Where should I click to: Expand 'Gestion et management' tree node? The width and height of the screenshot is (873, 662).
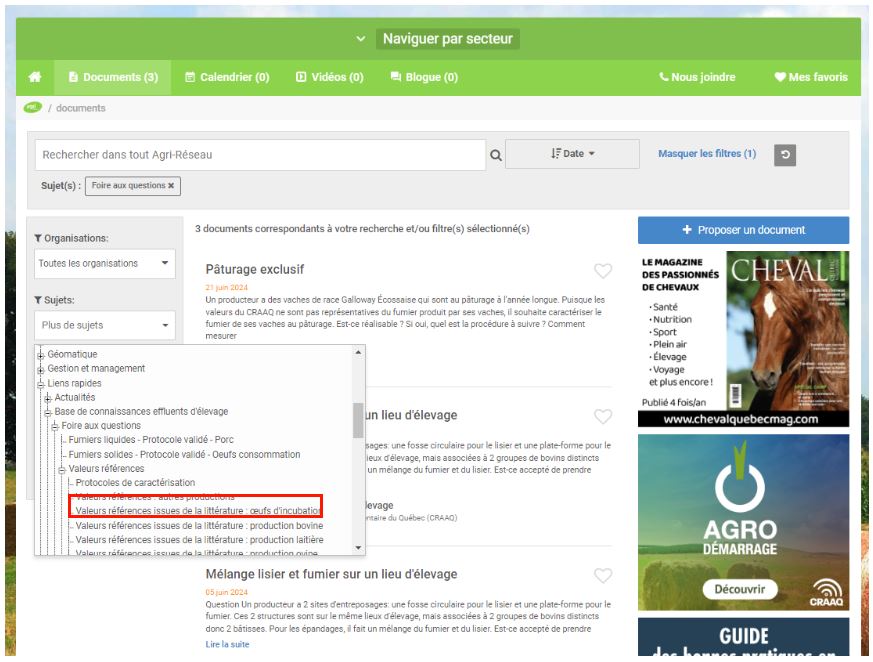(41, 369)
